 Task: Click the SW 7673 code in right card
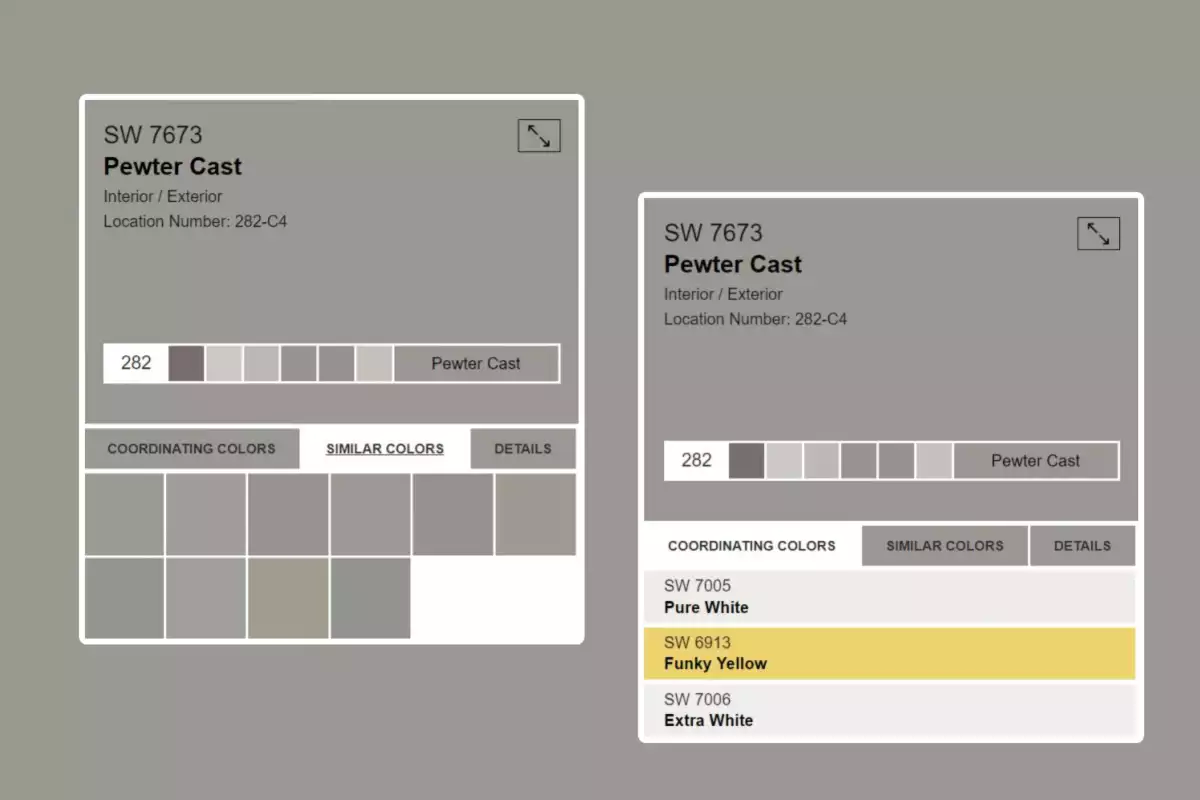coord(713,233)
